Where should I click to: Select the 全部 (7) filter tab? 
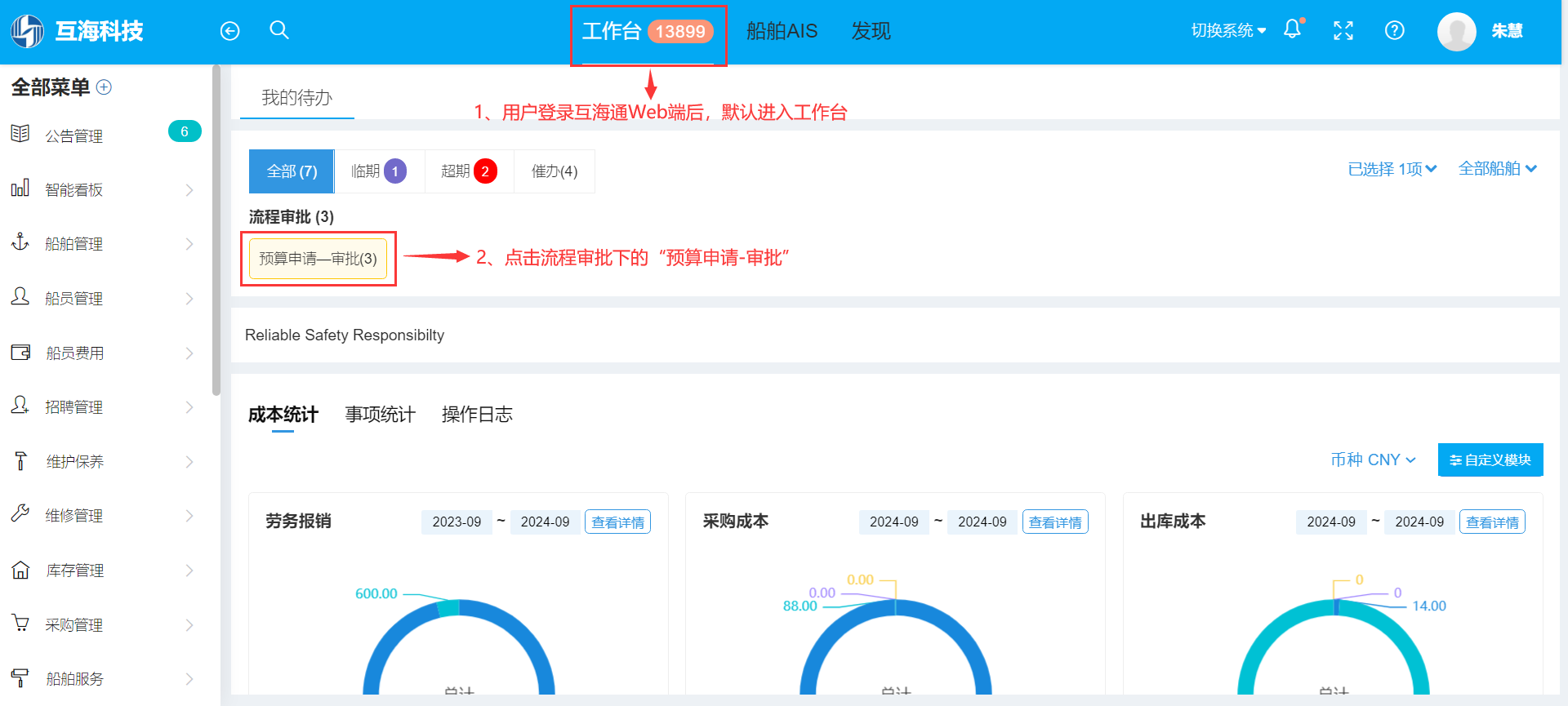coord(292,171)
